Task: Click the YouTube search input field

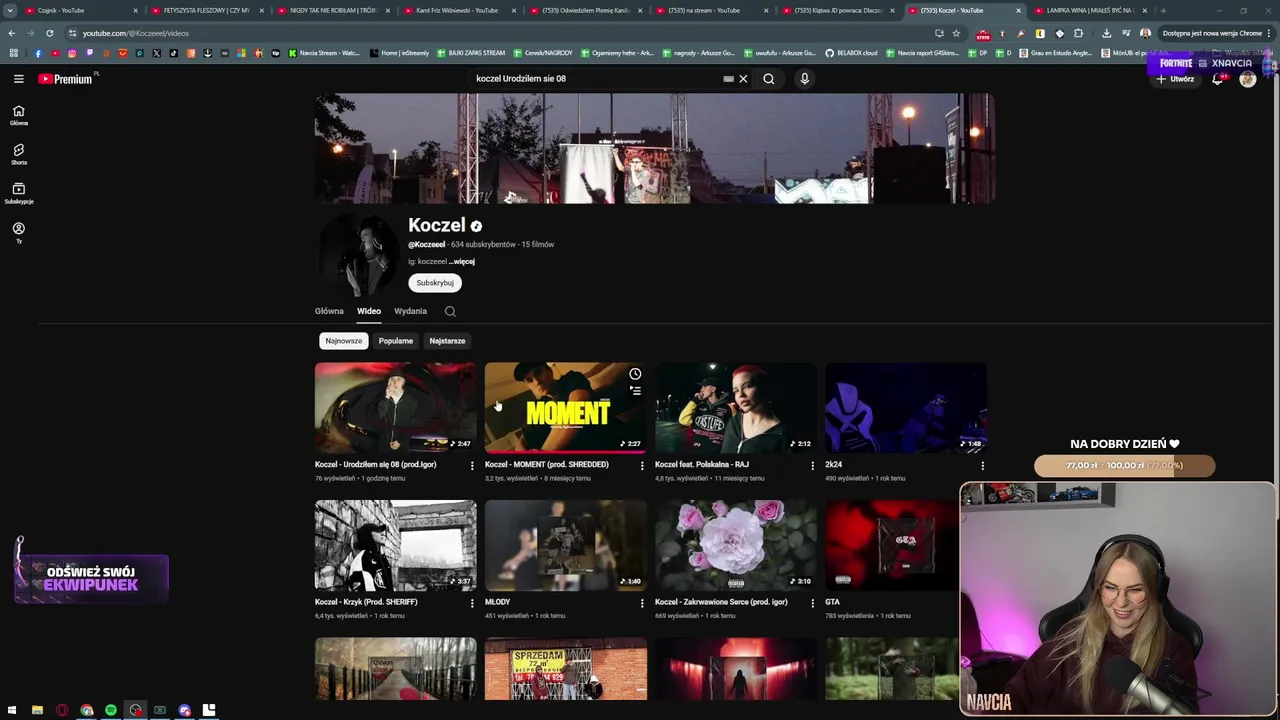Action: coord(595,79)
